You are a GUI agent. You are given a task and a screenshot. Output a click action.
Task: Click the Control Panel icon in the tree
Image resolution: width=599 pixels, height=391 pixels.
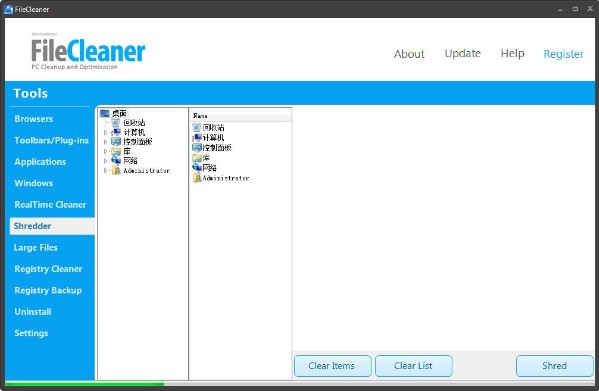click(116, 142)
